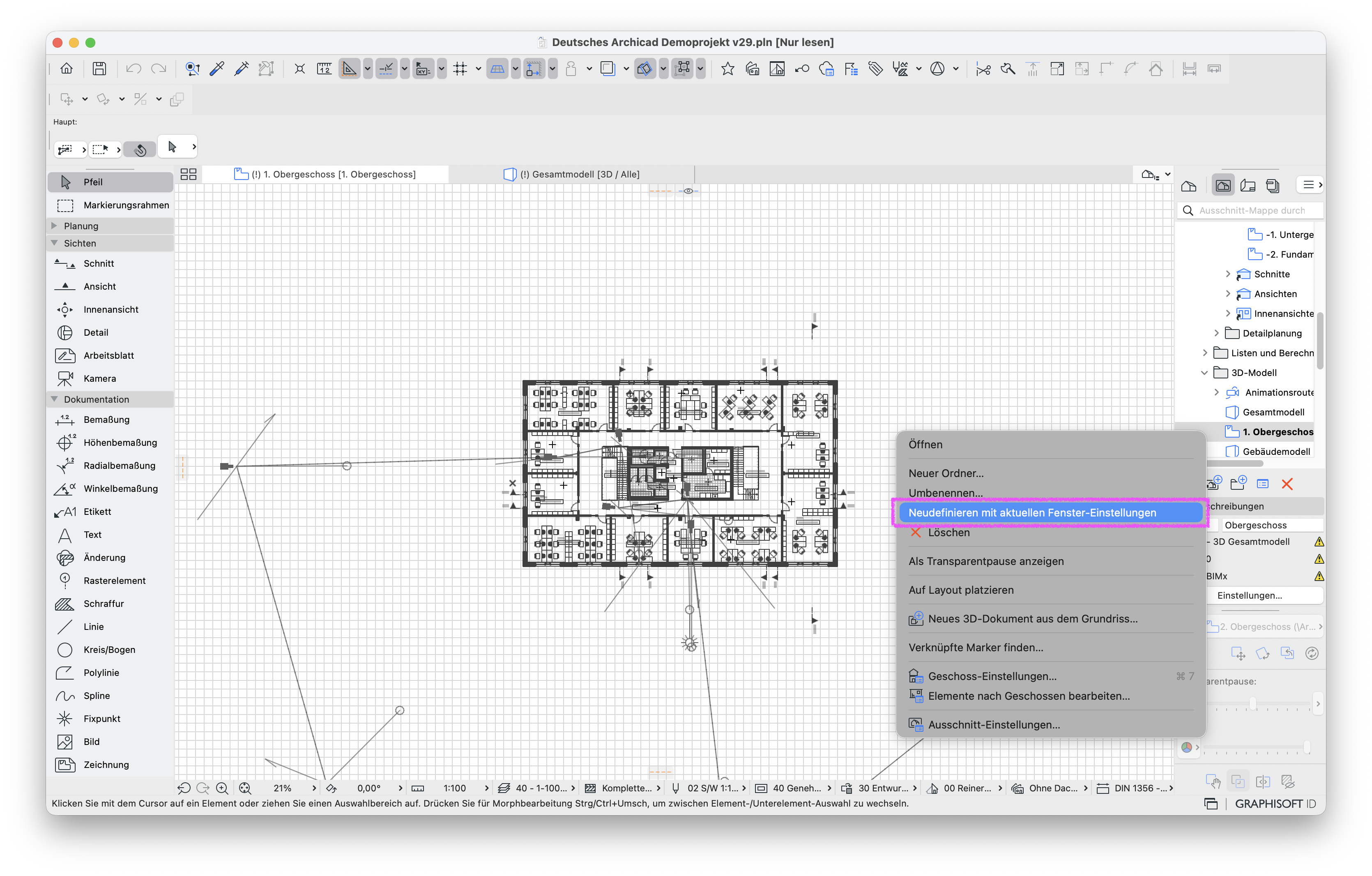
Task: Click the save floppy disk icon
Action: point(99,69)
